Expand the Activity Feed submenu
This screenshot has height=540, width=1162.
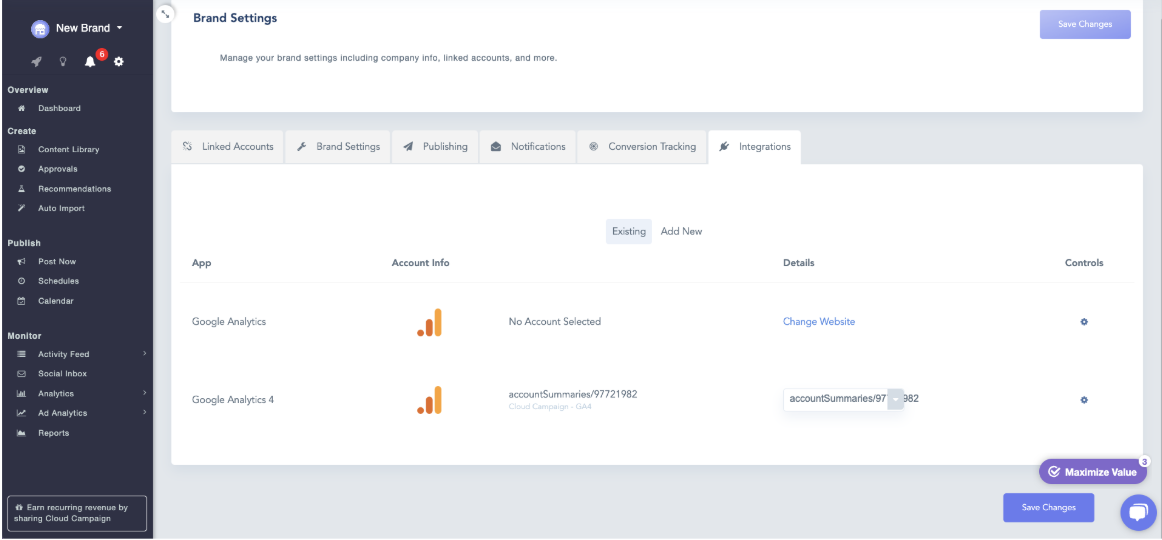144,354
